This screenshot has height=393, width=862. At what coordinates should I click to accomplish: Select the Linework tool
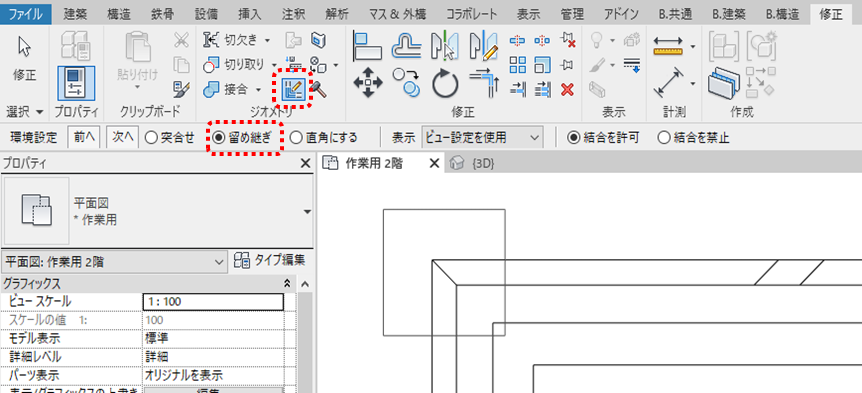(632, 65)
